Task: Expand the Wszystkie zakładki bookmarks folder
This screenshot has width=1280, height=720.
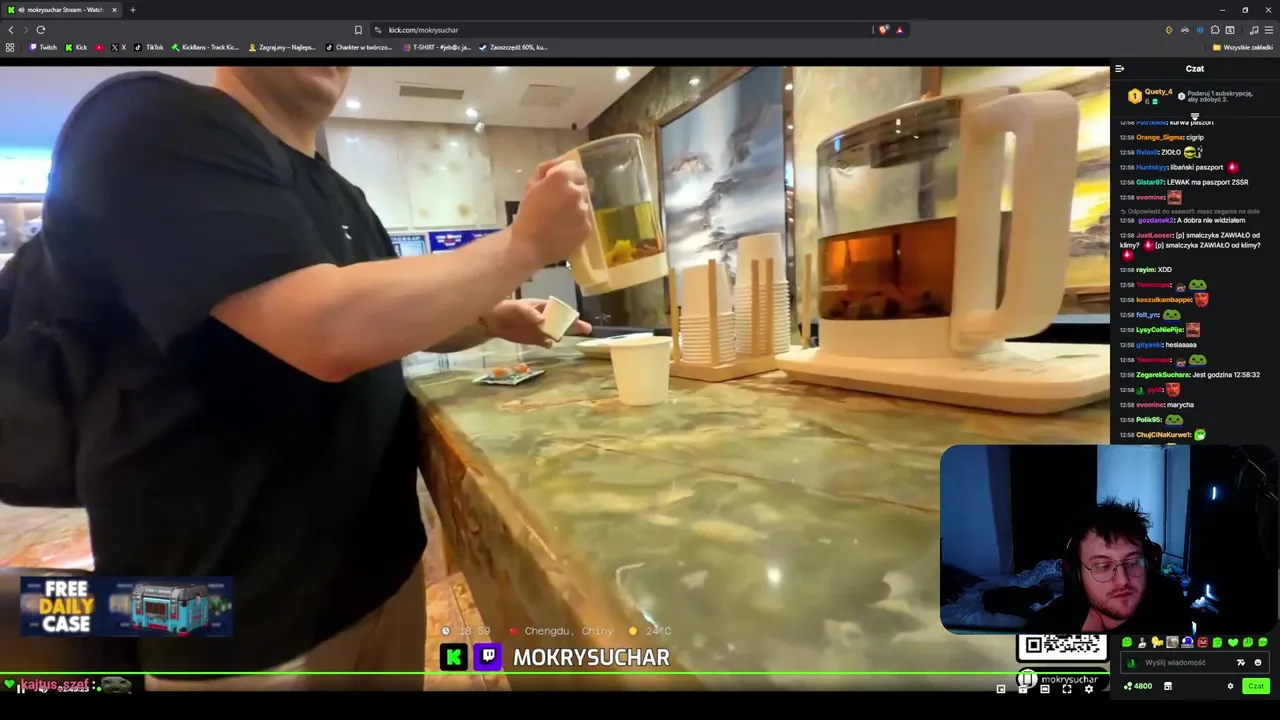Action: point(1242,47)
